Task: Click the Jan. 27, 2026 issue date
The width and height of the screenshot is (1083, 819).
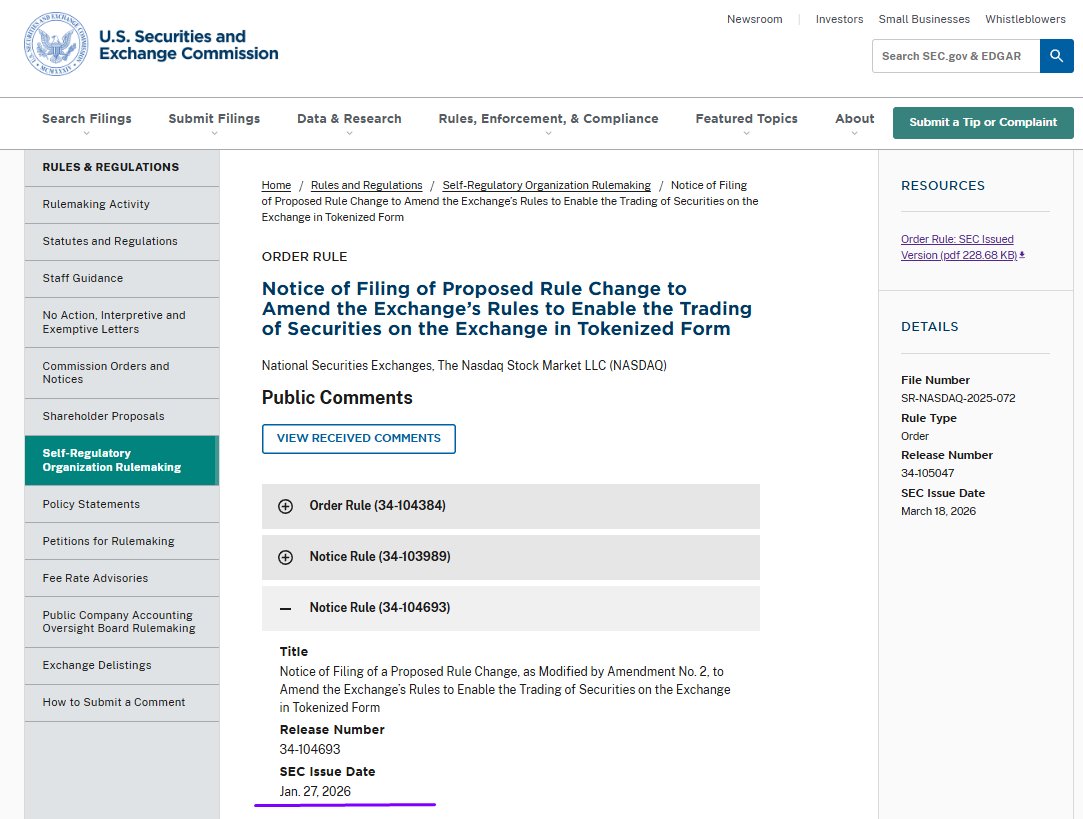Action: [x=315, y=791]
